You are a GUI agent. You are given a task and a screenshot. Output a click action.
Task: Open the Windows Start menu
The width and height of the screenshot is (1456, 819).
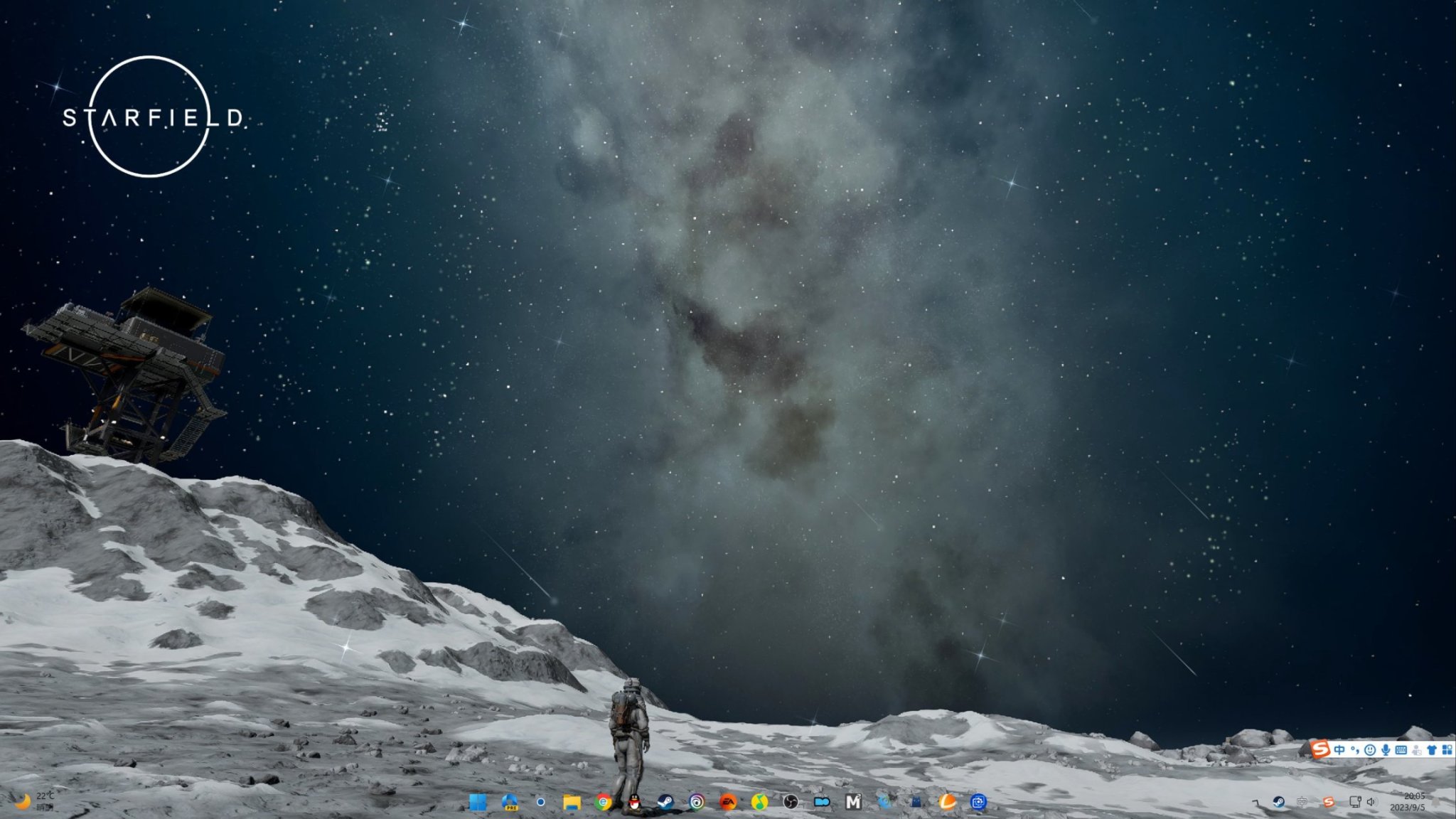click(x=478, y=802)
